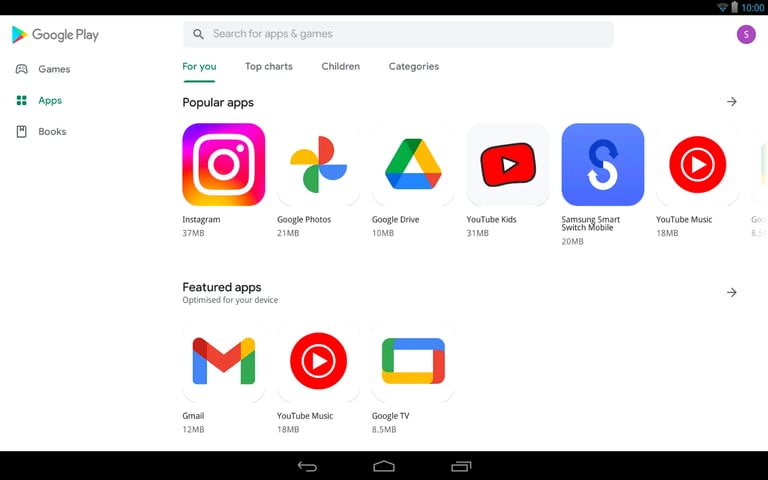
Task: Tap the Android recent apps button
Action: (461, 466)
